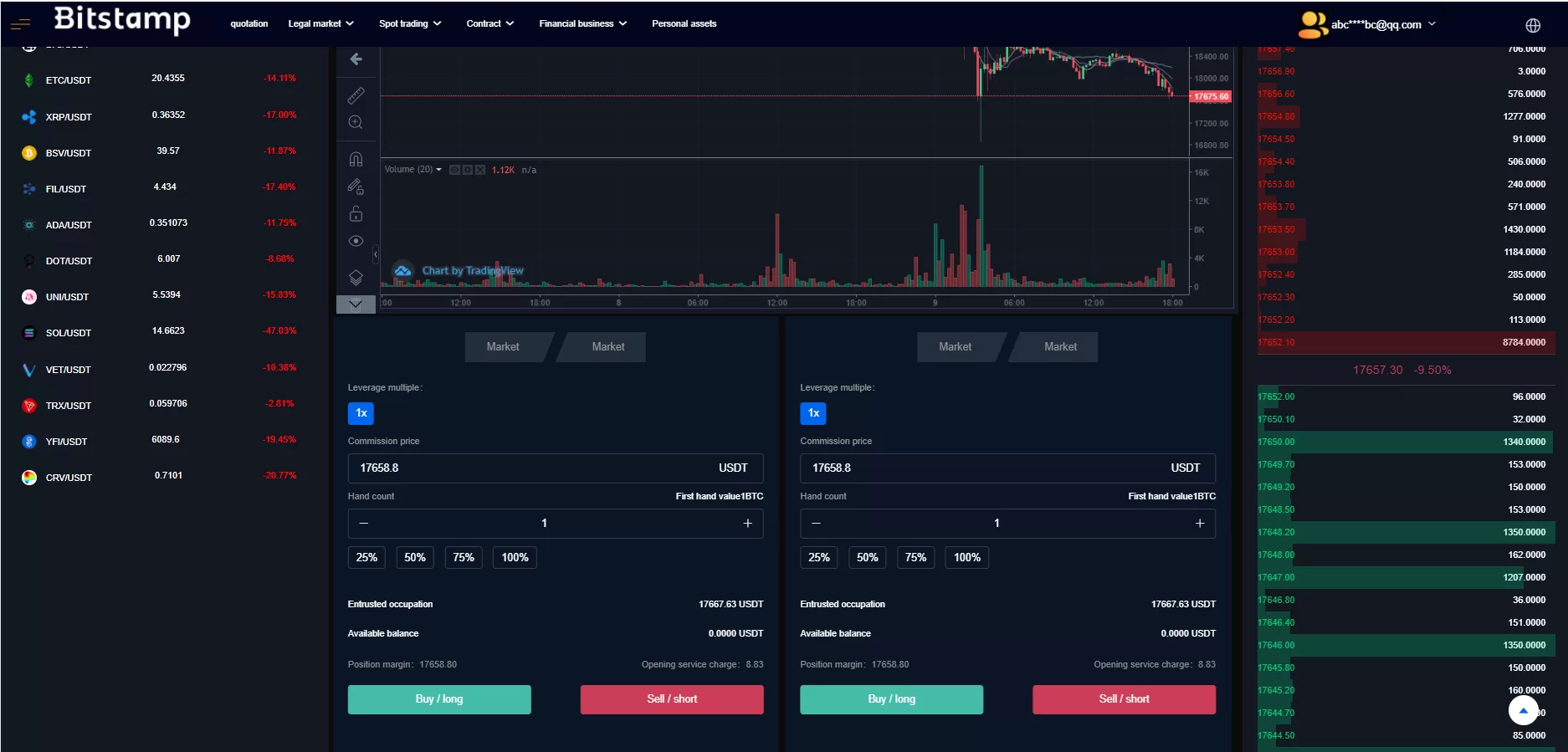Open the quotation menu item
The height and width of the screenshot is (752, 1568).
point(249,23)
